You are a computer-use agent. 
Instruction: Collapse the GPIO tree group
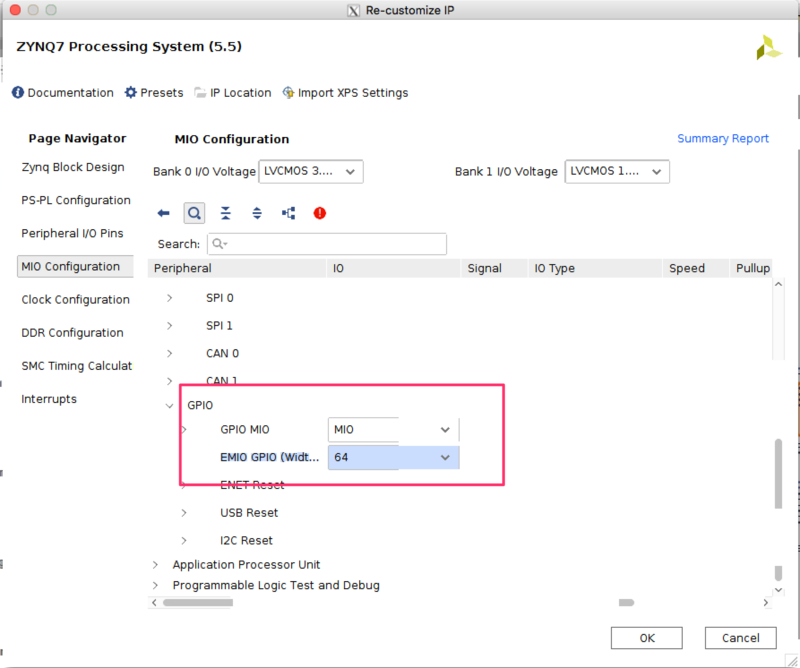169,406
